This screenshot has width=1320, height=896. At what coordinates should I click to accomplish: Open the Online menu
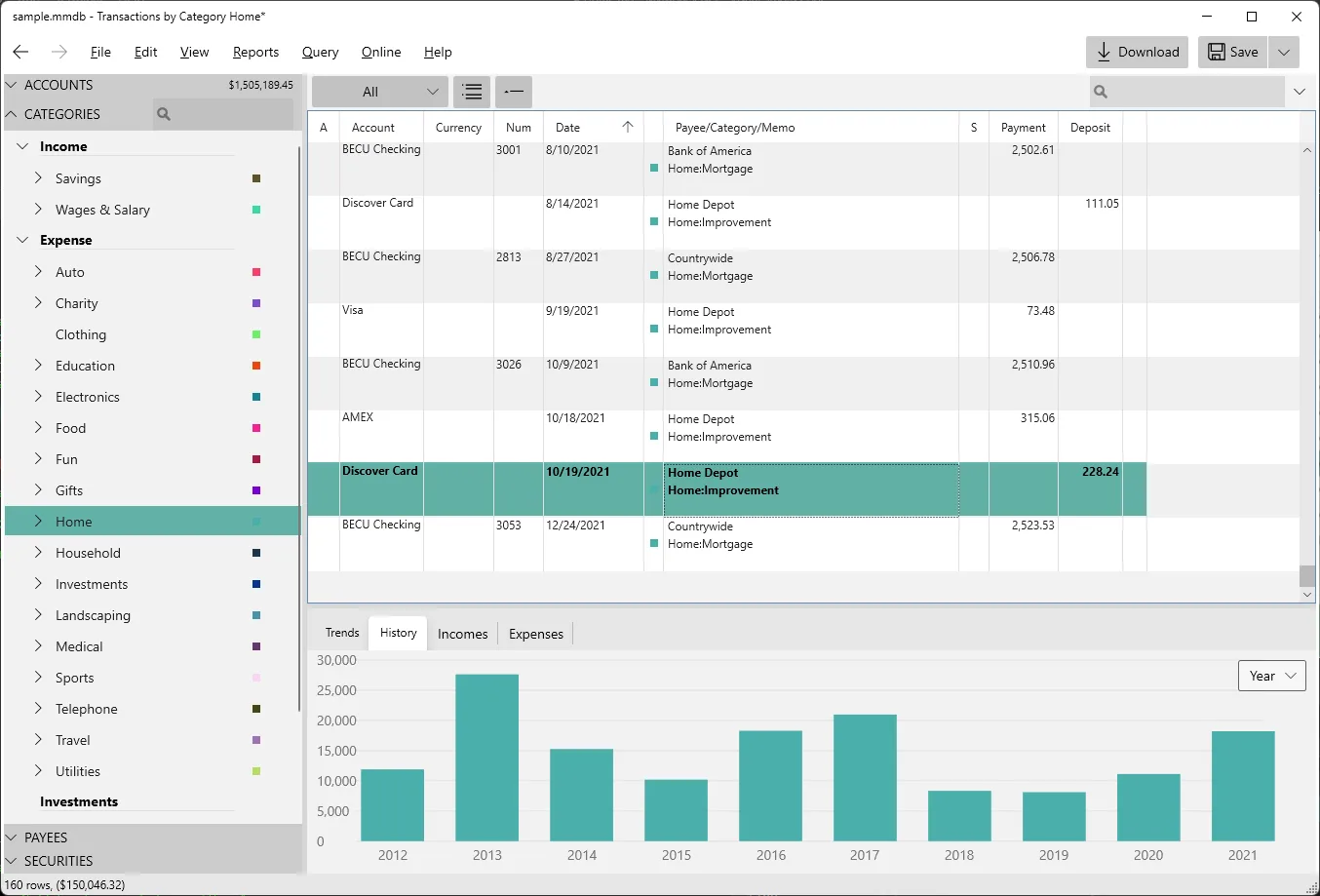coord(381,52)
